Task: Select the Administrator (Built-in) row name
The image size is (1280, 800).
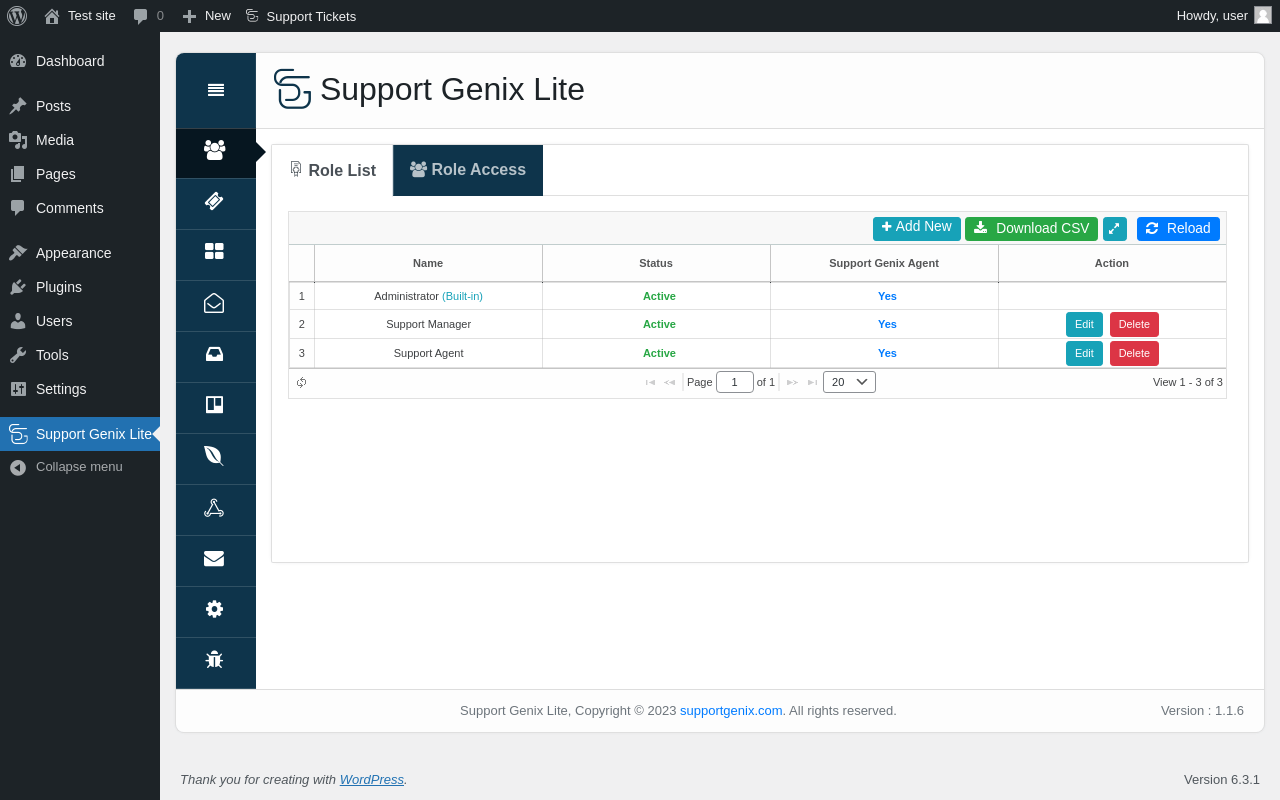Action: tap(428, 296)
